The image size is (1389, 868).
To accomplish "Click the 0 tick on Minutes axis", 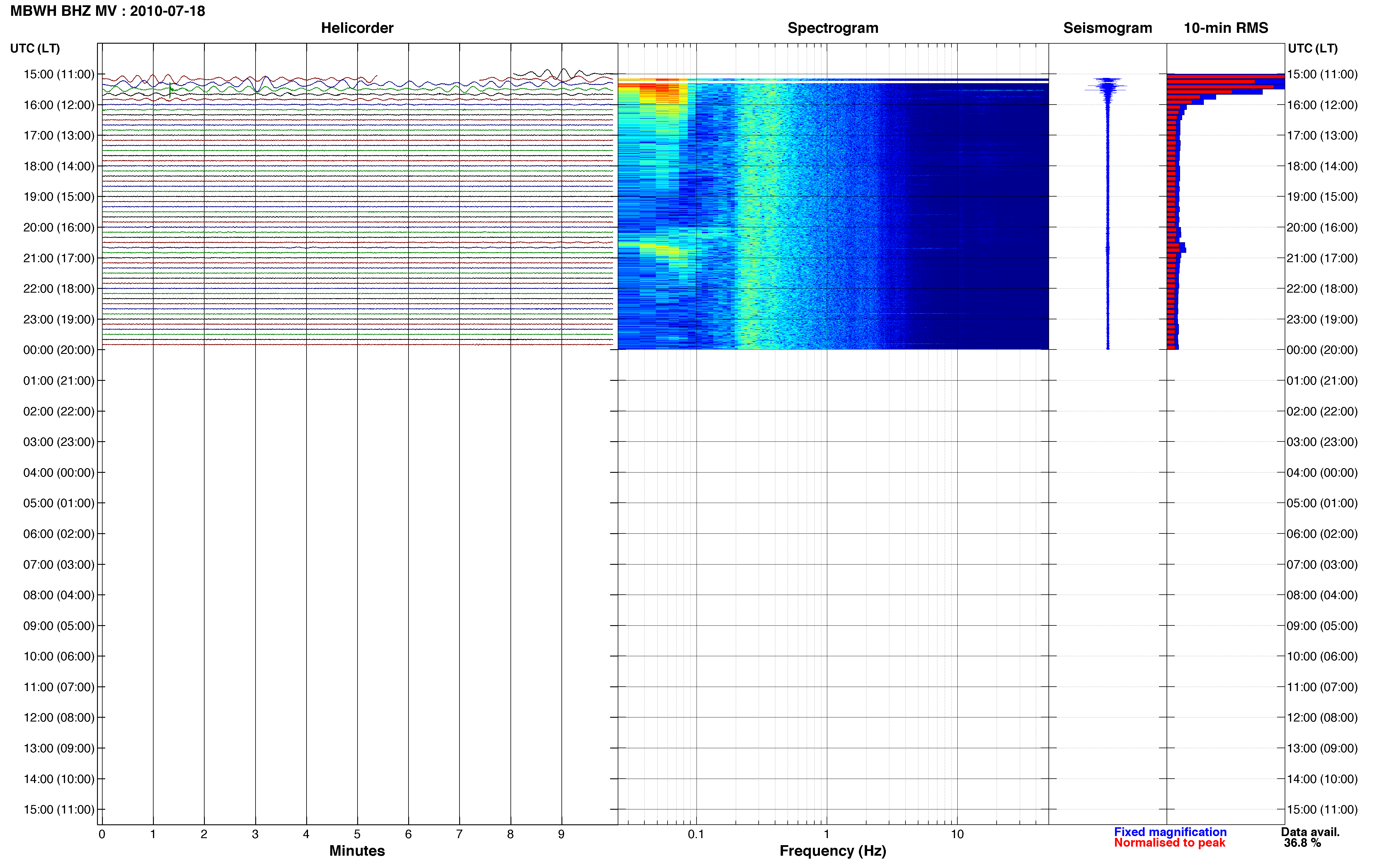I will coord(102,834).
